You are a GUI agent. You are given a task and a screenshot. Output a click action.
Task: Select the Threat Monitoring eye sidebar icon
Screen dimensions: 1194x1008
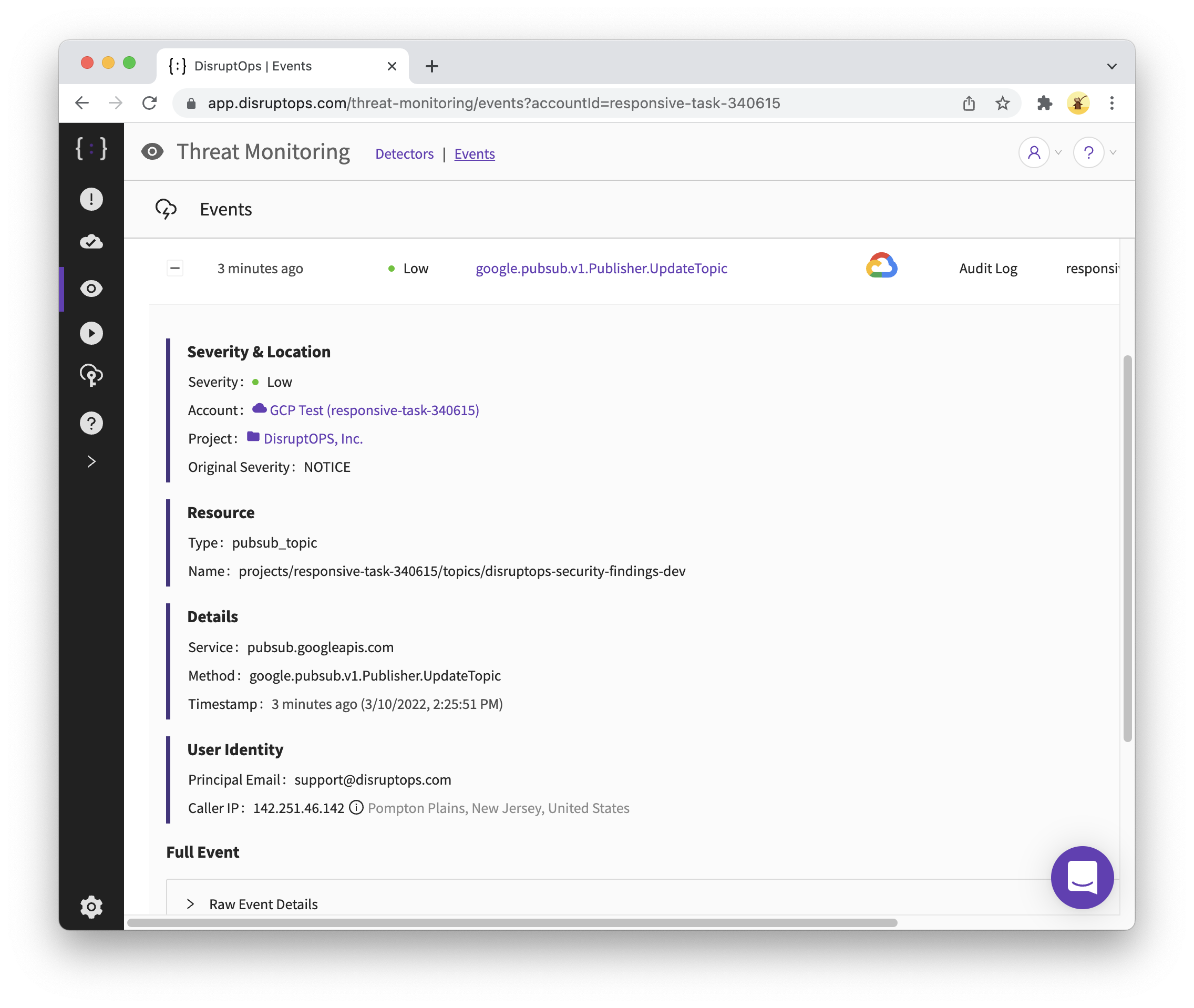point(91,289)
